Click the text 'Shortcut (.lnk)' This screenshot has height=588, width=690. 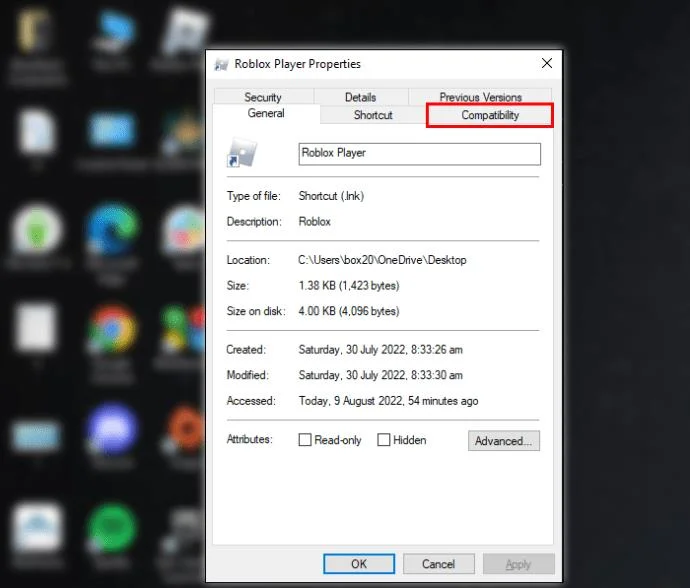click(x=331, y=196)
